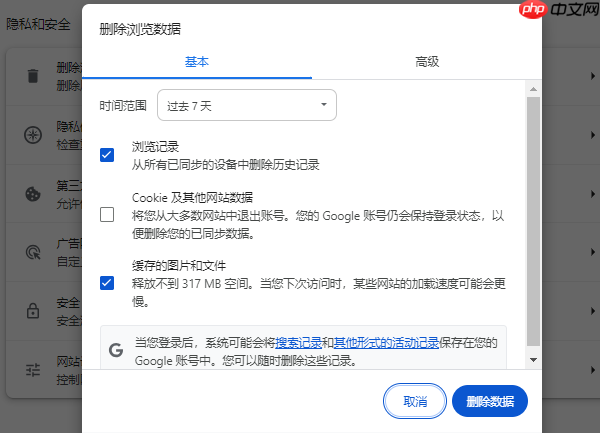This screenshot has width=600, height=433.
Task: Expand the top row chevron arrow at right
Action: [x=593, y=76]
